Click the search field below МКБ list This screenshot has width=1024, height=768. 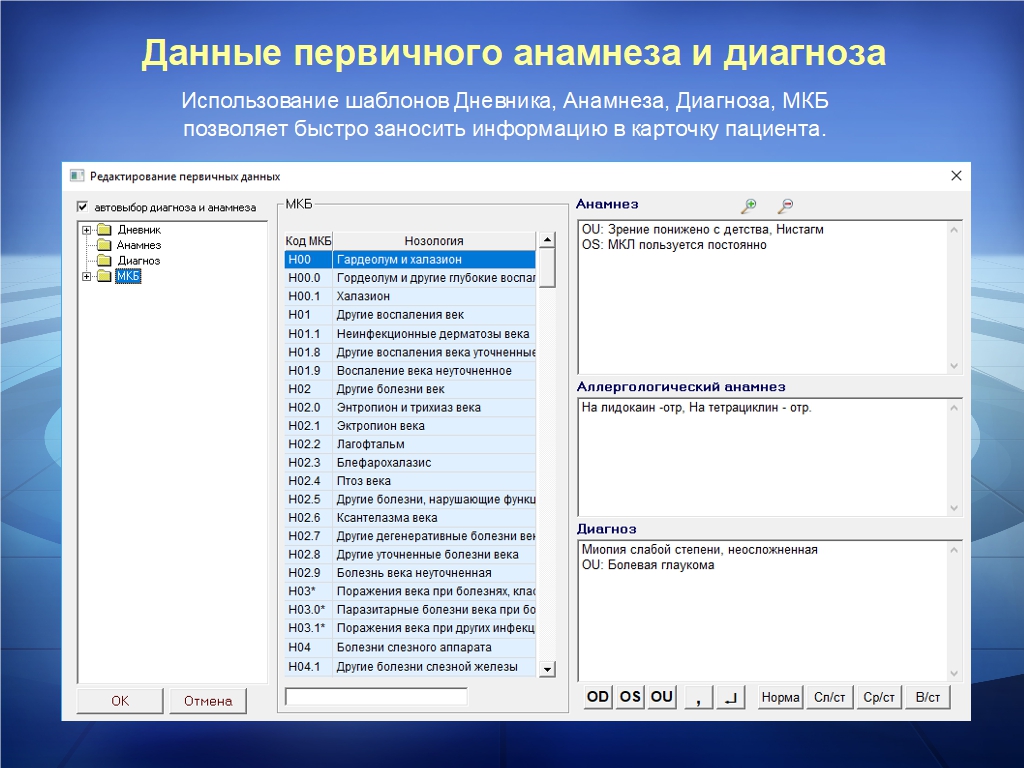(x=376, y=696)
